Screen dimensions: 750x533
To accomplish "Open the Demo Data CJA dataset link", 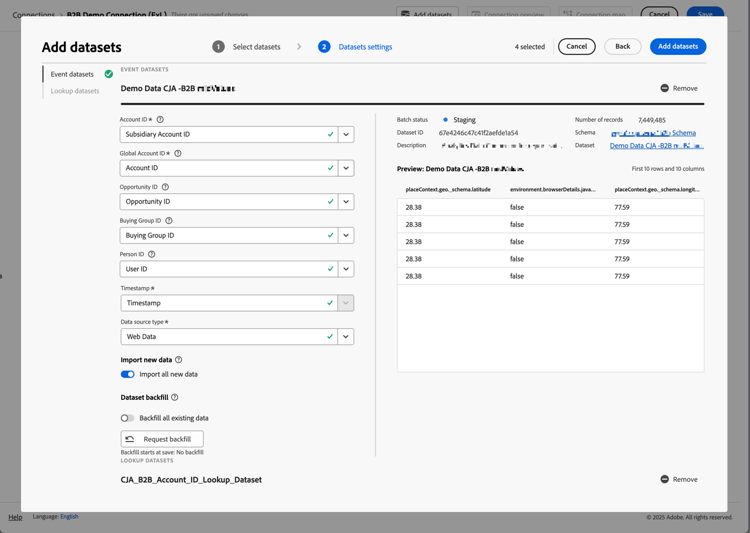I will click(x=656, y=146).
